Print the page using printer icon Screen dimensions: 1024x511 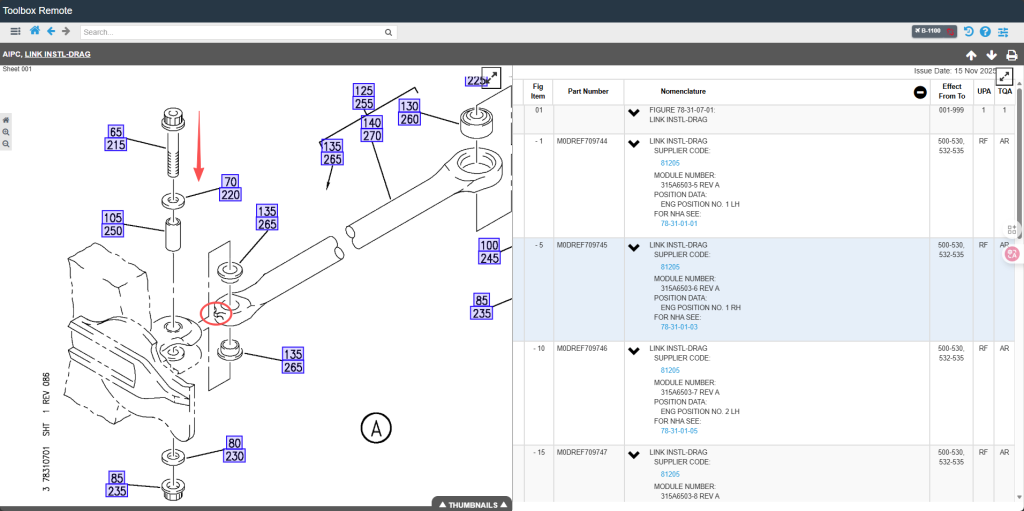(1012, 55)
